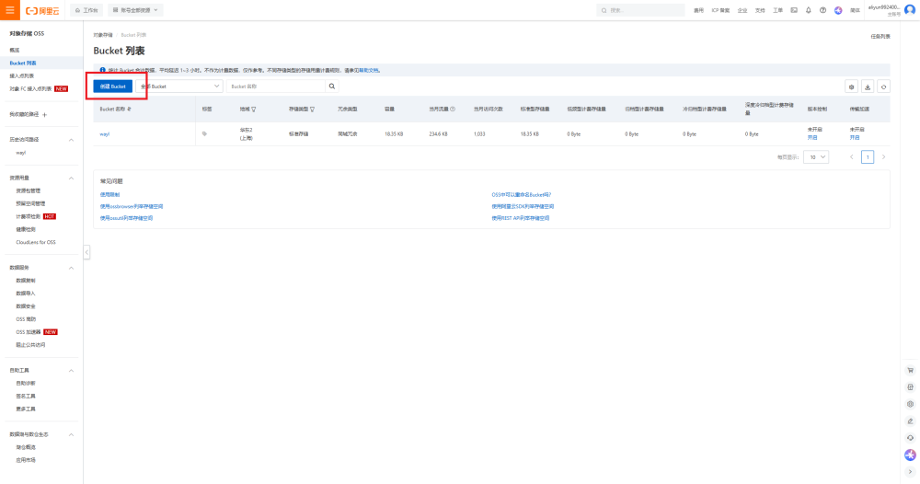920x484 pixels.
Task: Open the orange hamburger main menu
Action: [9, 10]
